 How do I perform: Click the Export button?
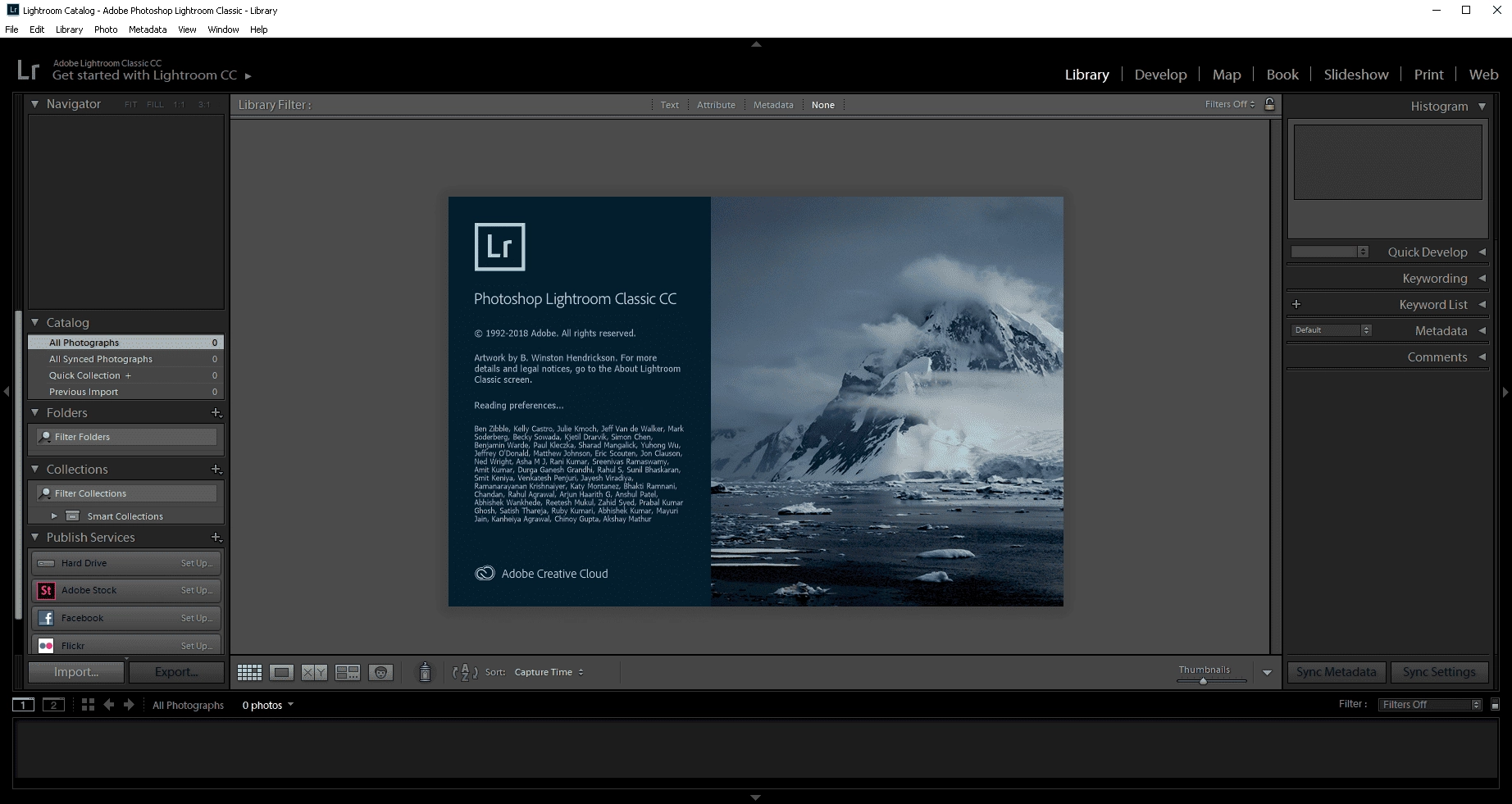point(176,672)
